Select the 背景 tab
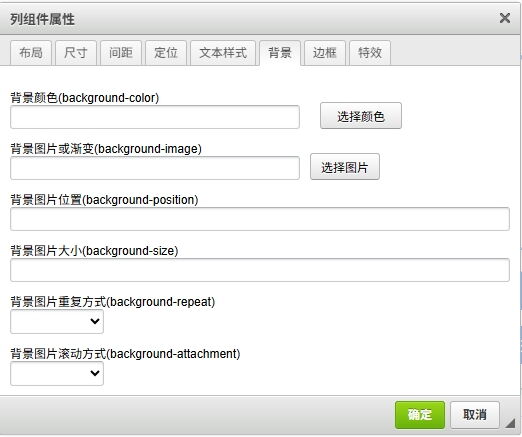This screenshot has height=437, width=522. (x=280, y=53)
